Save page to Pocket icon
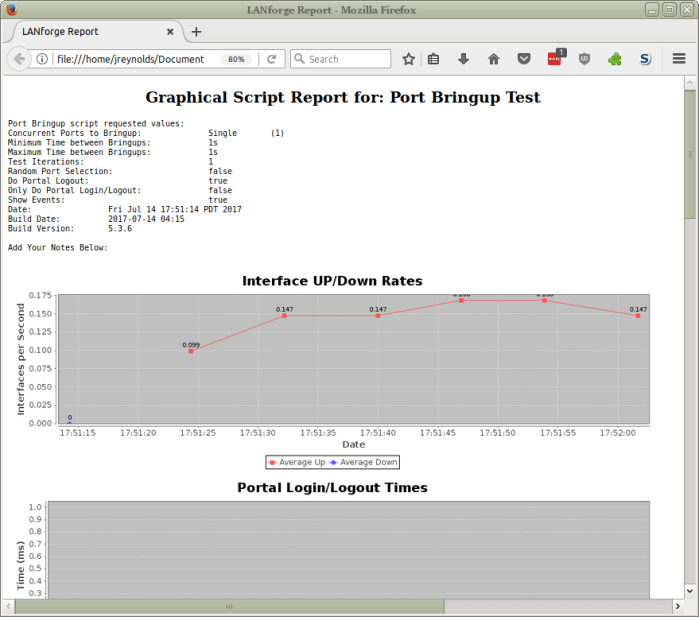699x617 pixels. 524,59
